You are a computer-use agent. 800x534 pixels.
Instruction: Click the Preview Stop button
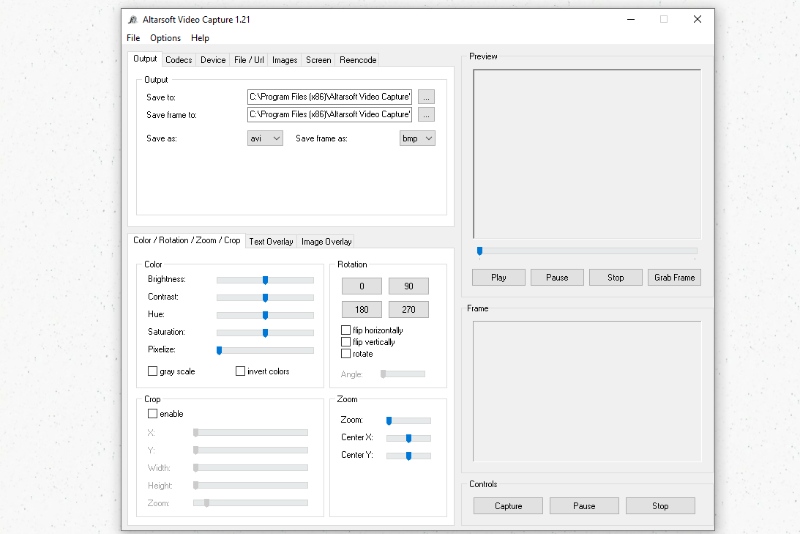616,277
